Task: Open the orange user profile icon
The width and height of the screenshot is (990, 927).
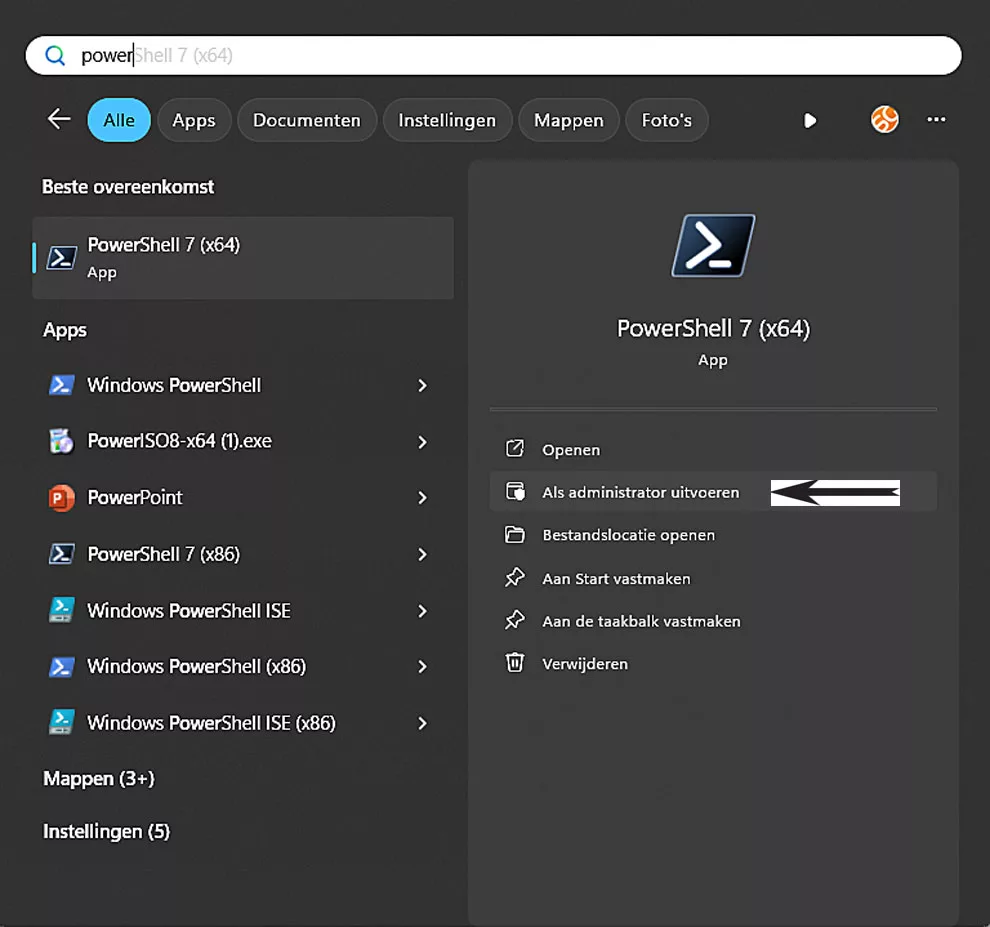Action: [885, 119]
